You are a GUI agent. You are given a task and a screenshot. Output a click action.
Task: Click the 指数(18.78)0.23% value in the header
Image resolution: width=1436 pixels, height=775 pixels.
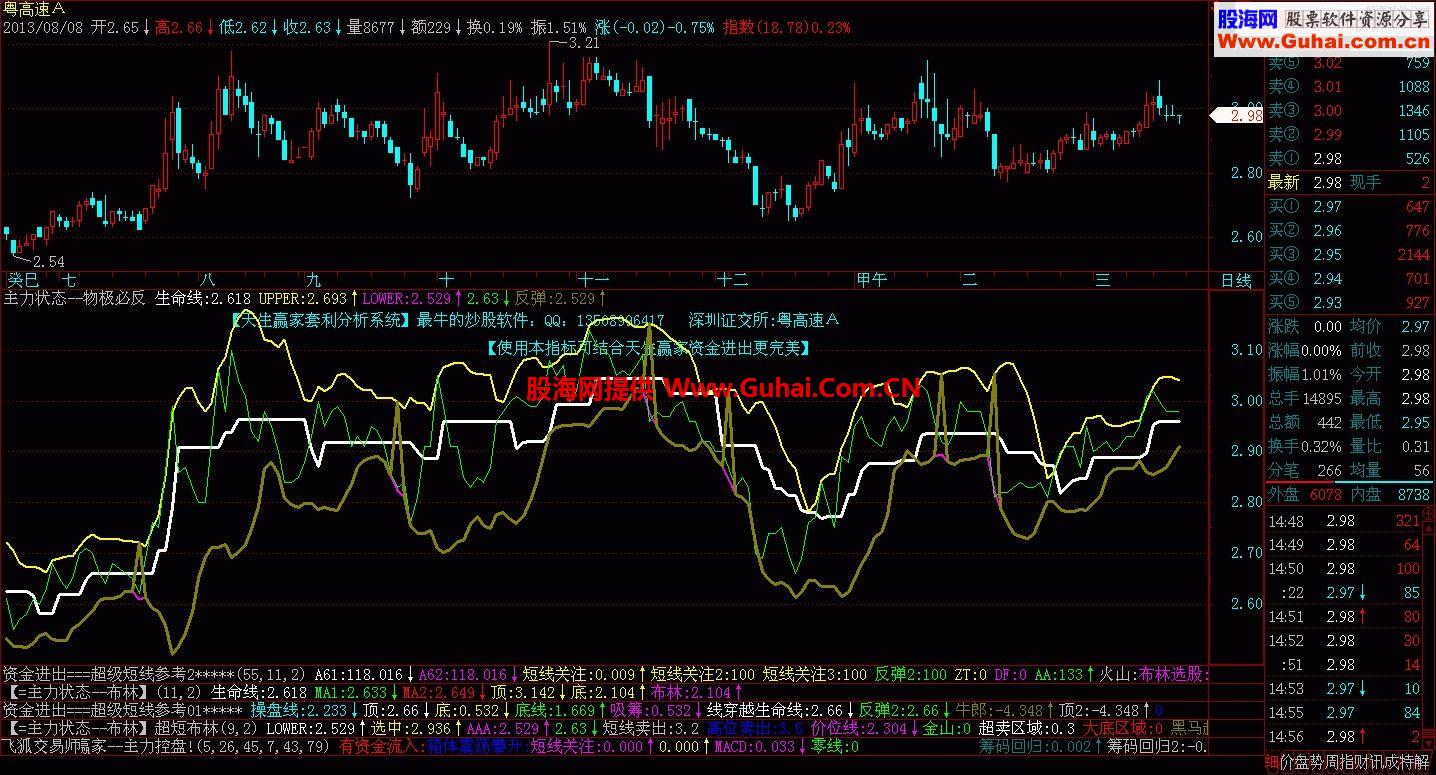tap(786, 28)
